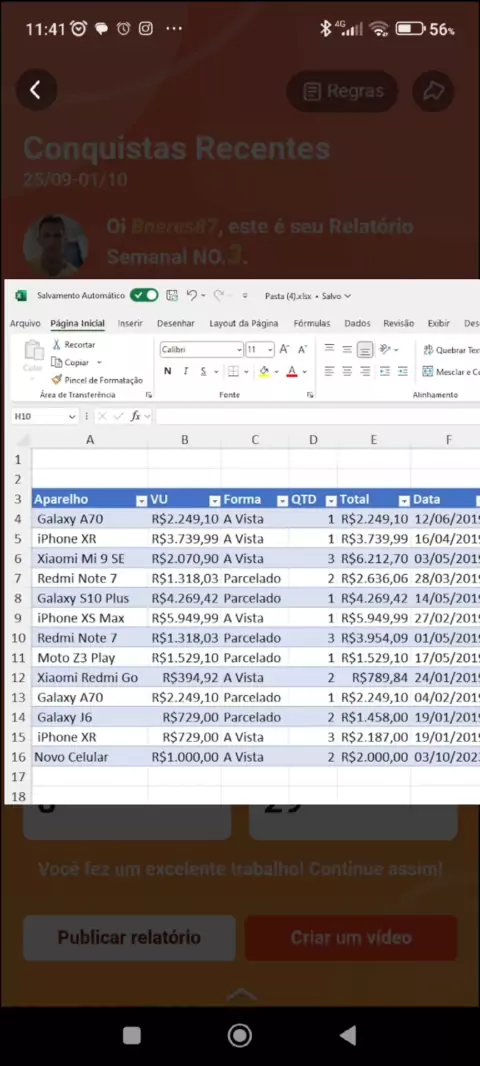This screenshot has height=1066, width=480.
Task: Click the bottom align icon
Action: [365, 349]
